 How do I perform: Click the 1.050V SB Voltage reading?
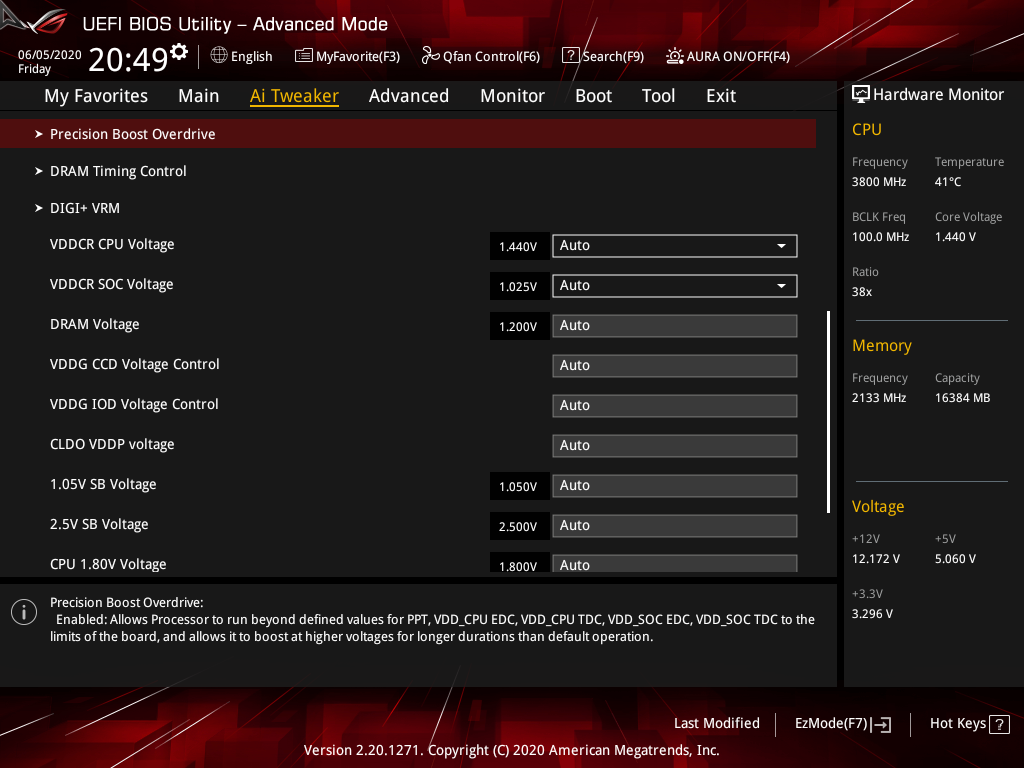click(519, 487)
